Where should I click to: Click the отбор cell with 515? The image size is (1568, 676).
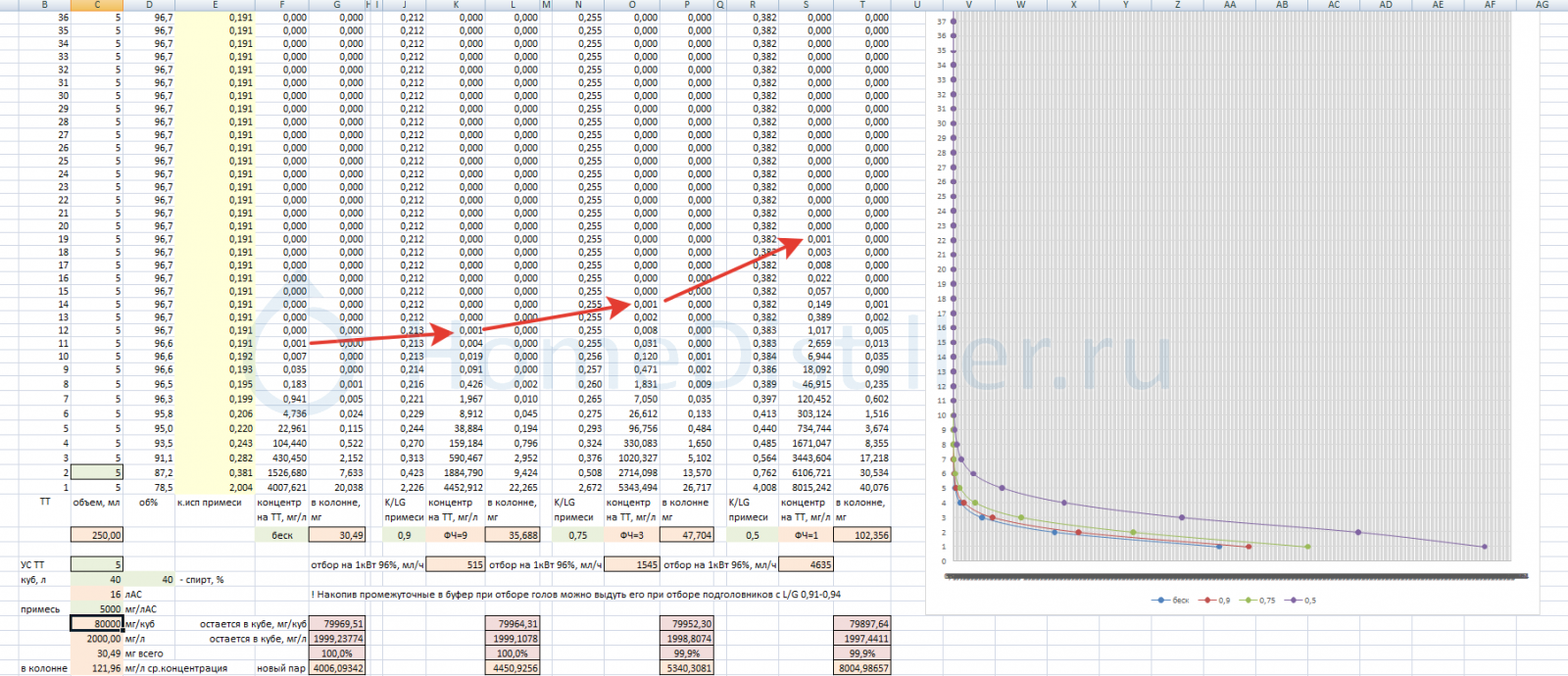coord(456,564)
